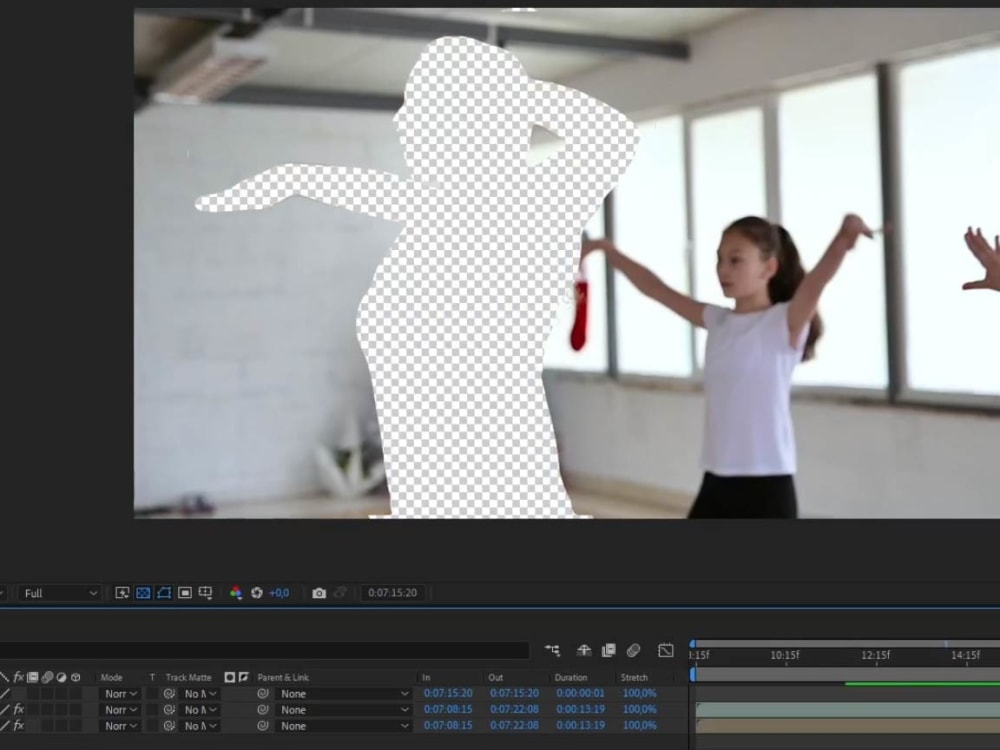Select the teal layer bar in timeline
1000x750 pixels.
click(x=848, y=709)
